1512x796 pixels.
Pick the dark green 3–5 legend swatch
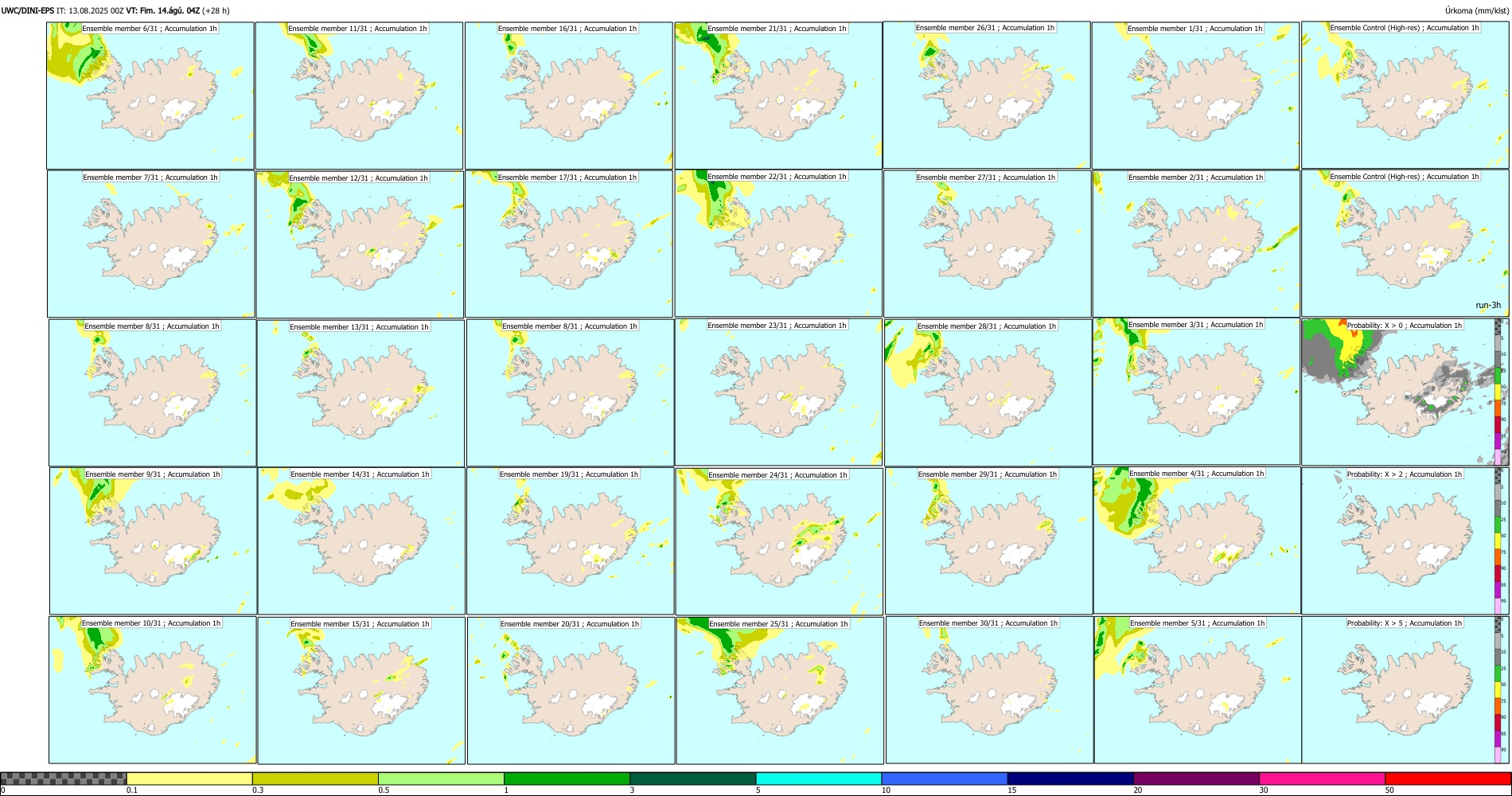tap(693, 778)
